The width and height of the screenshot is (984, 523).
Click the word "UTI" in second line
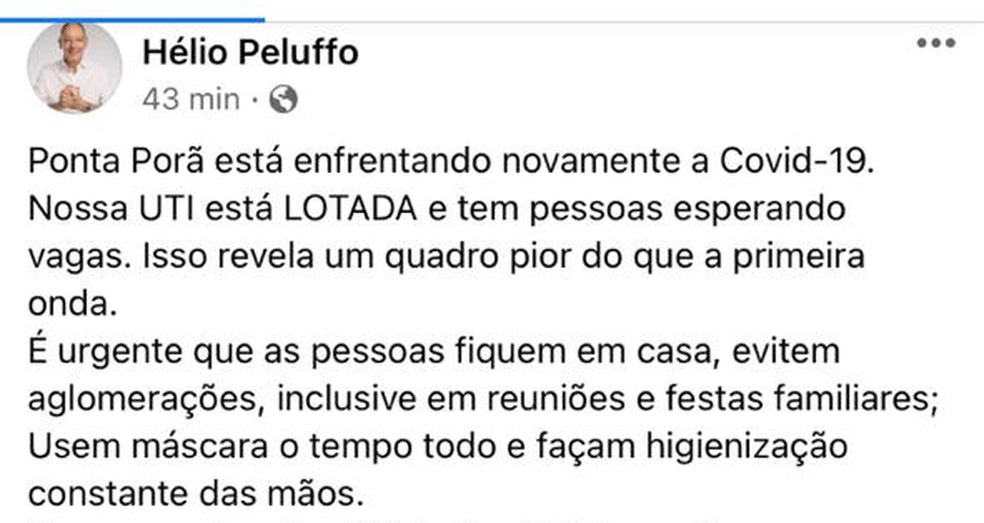(167, 208)
